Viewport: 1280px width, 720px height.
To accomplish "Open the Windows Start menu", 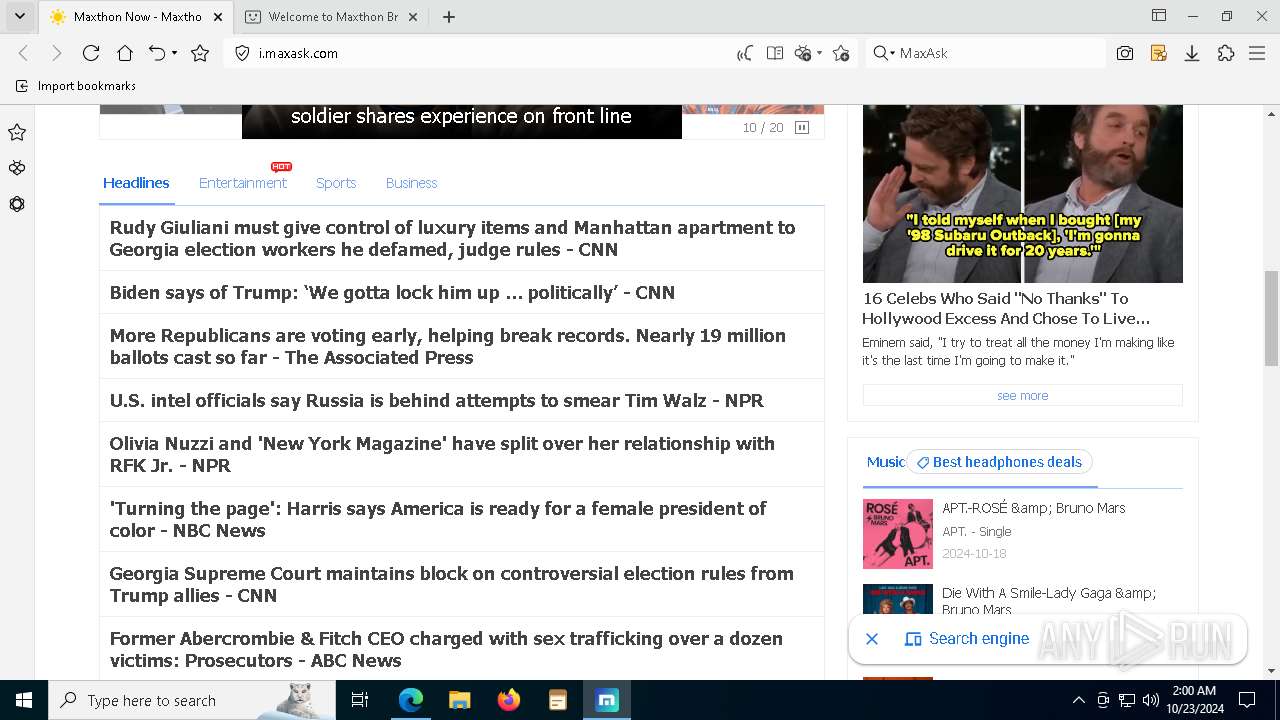I will click(x=23, y=700).
